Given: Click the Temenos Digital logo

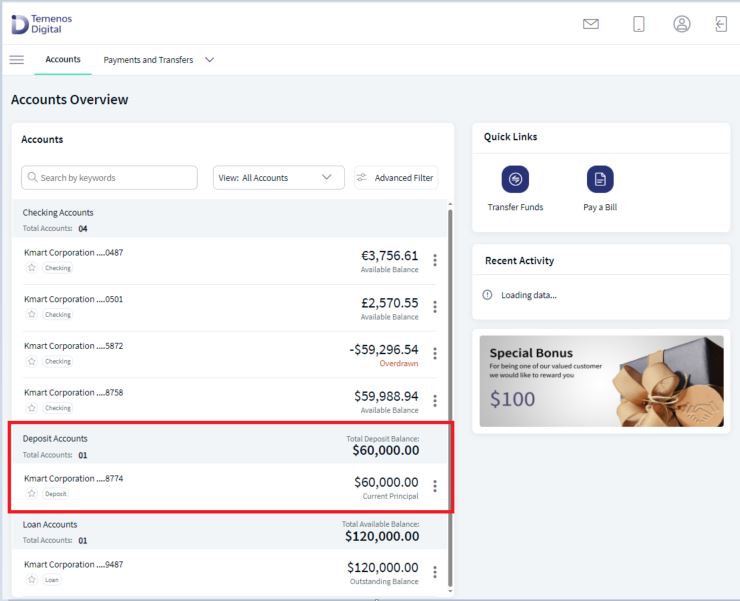Looking at the screenshot, I should pos(42,24).
